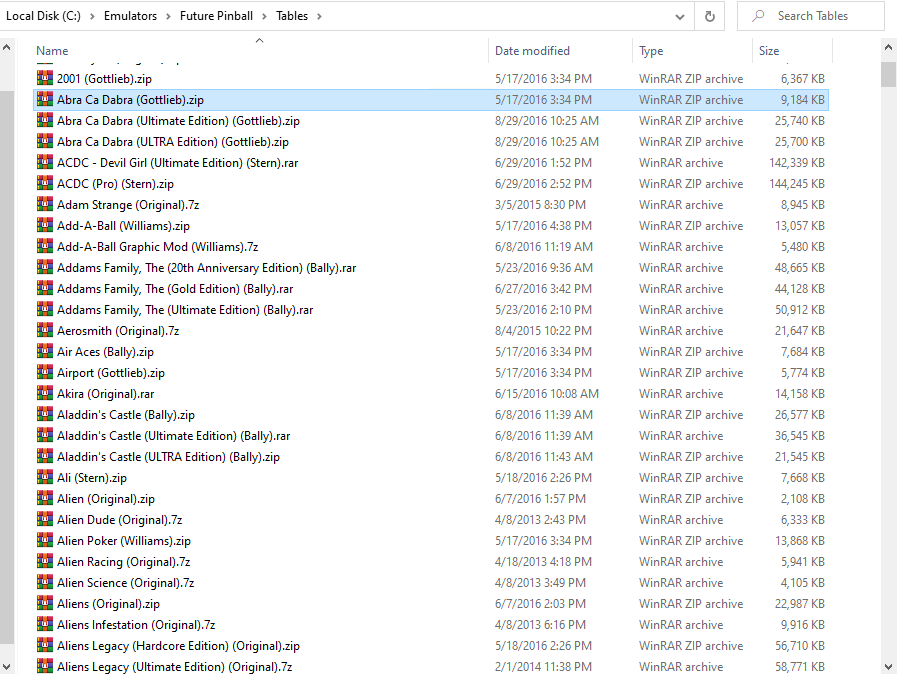This screenshot has width=897, height=674.
Task: Click the icon for ACDC - Devil Girl archive
Action: pos(45,162)
